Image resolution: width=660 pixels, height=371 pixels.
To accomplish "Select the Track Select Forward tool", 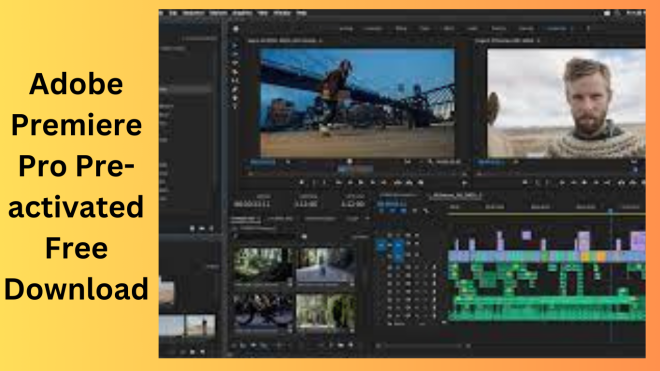I will tap(235, 54).
